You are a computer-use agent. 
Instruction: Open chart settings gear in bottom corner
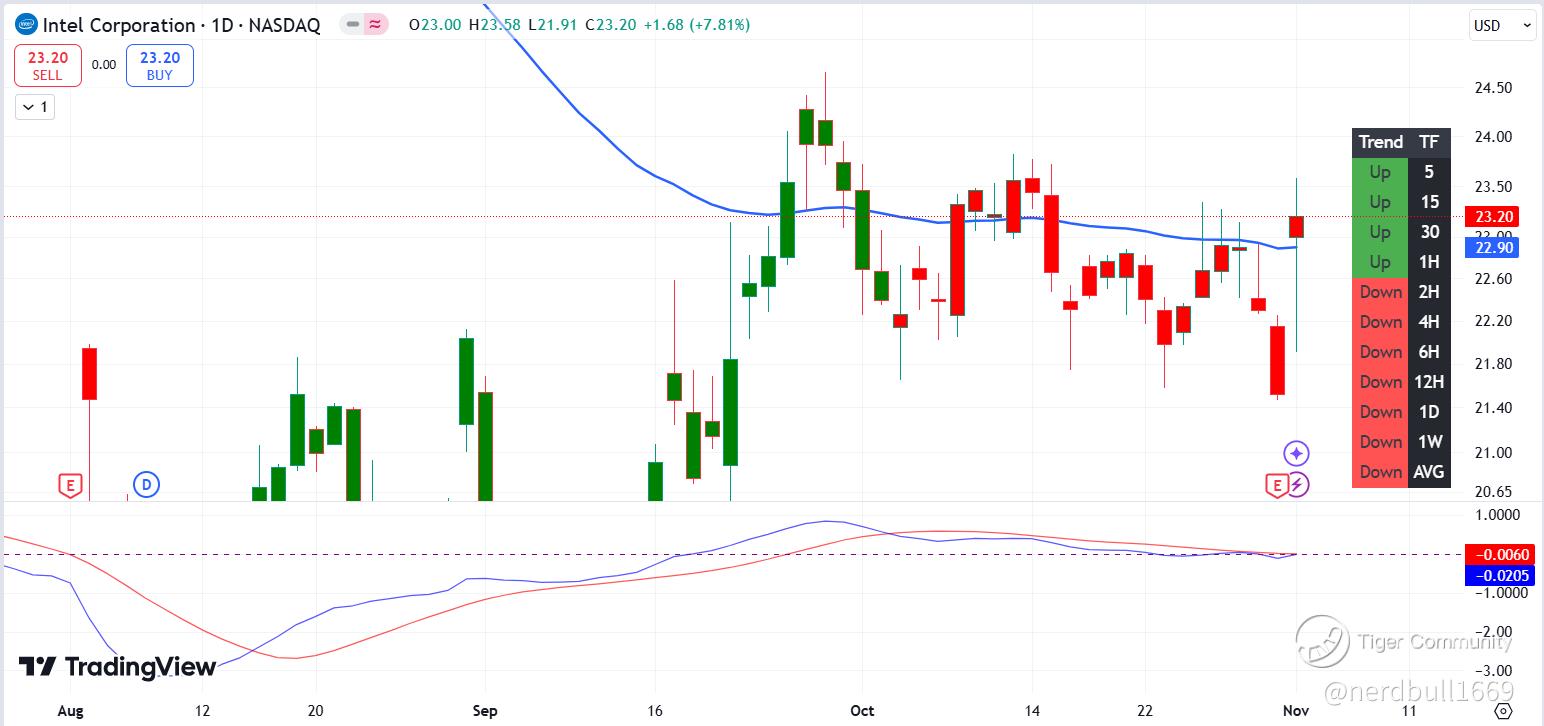tap(1503, 711)
